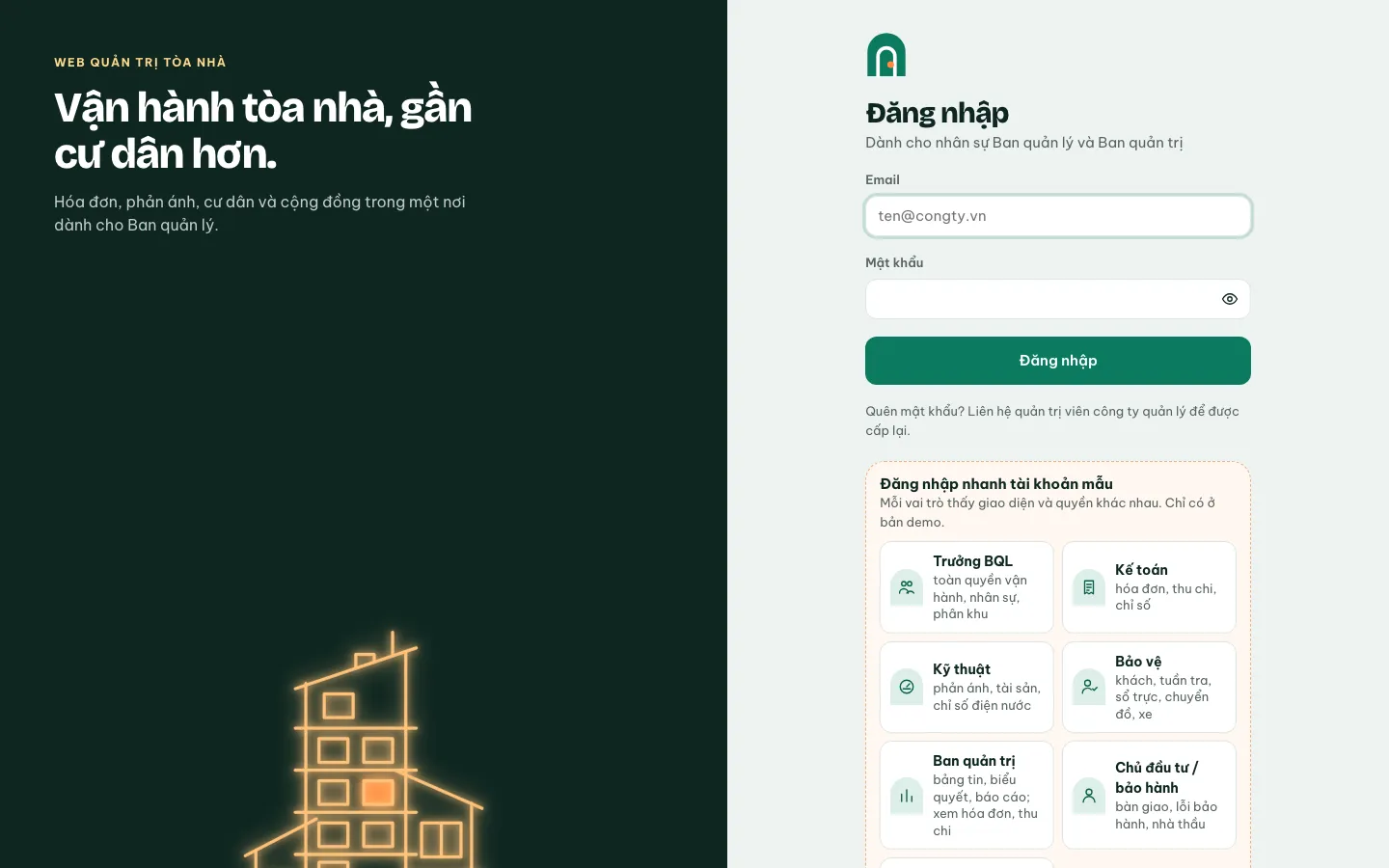Click the 'Vận hành tòa nhà' headline
The image size is (1389, 868).
(x=263, y=130)
